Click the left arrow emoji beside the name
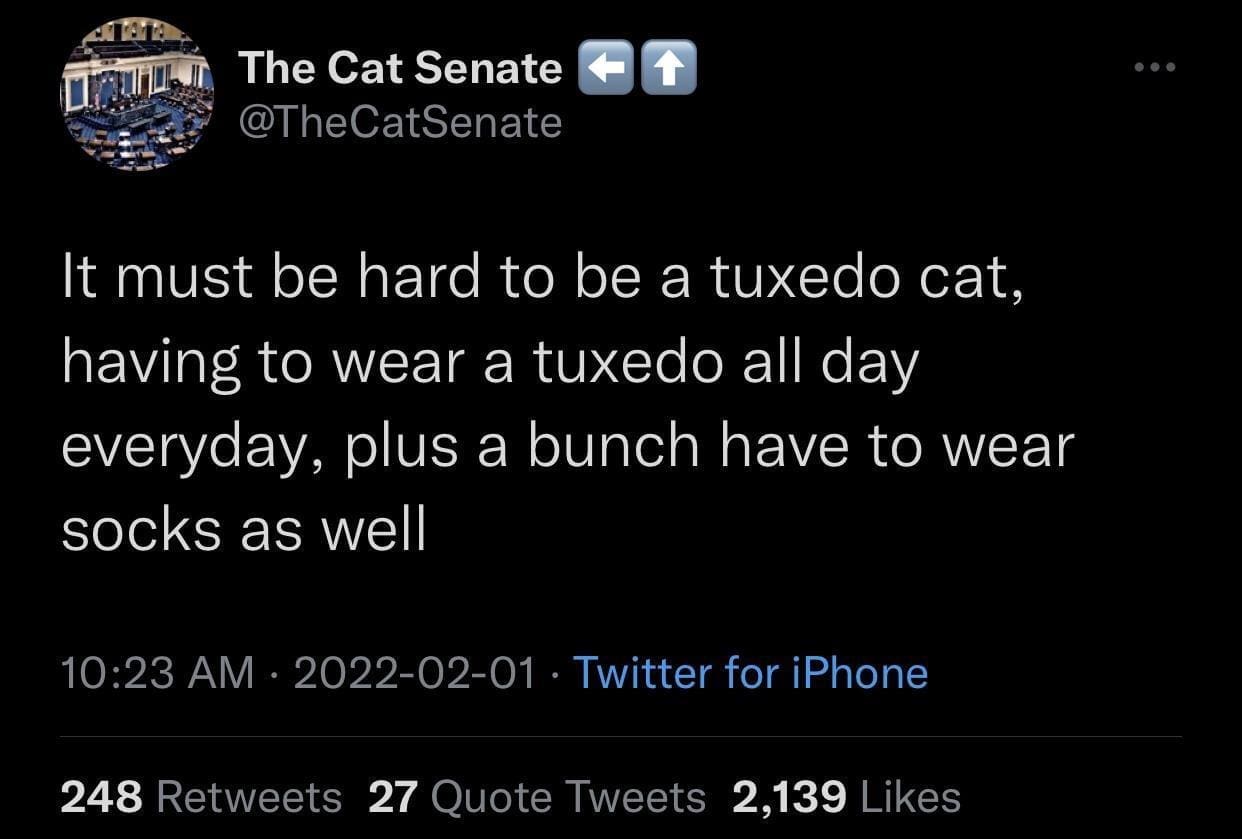Viewport: 1242px width, 839px height. 605,70
